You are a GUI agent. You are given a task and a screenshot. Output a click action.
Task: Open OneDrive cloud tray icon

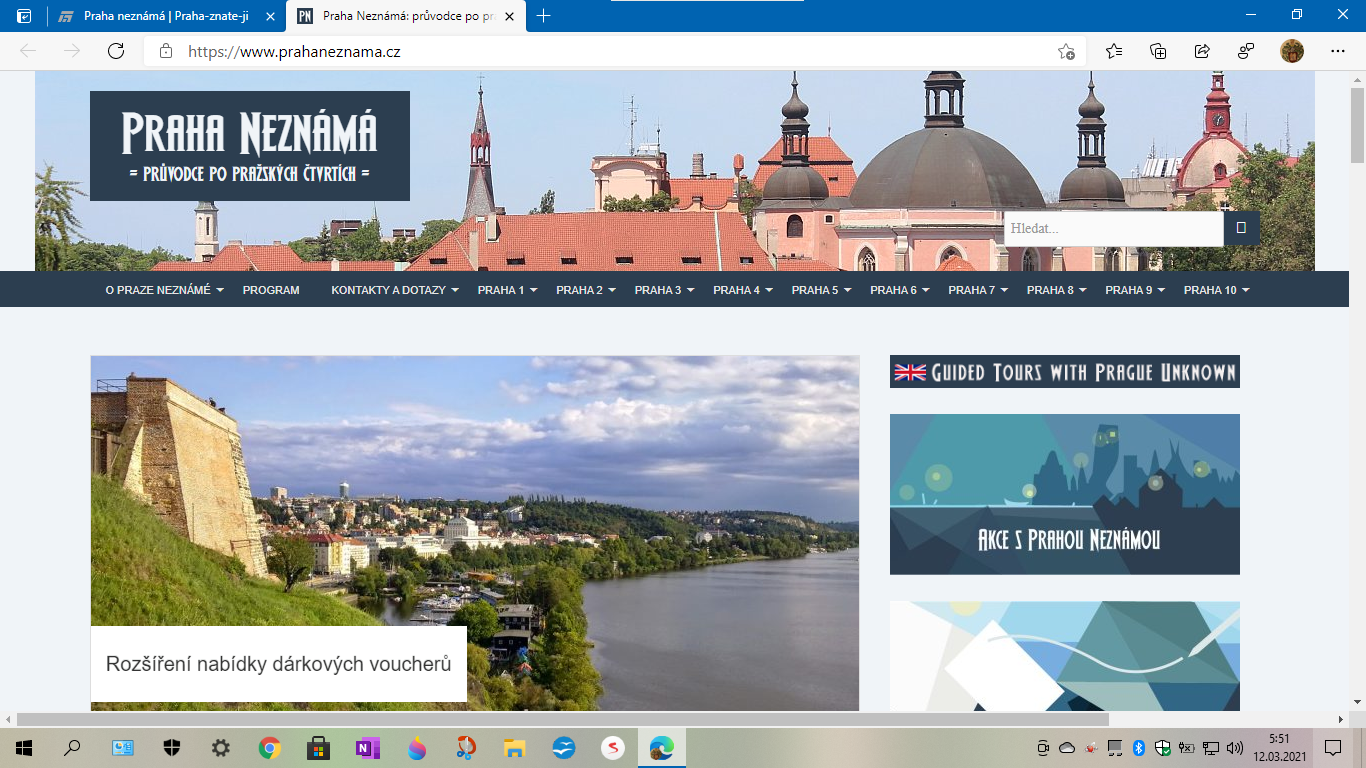[1067, 748]
